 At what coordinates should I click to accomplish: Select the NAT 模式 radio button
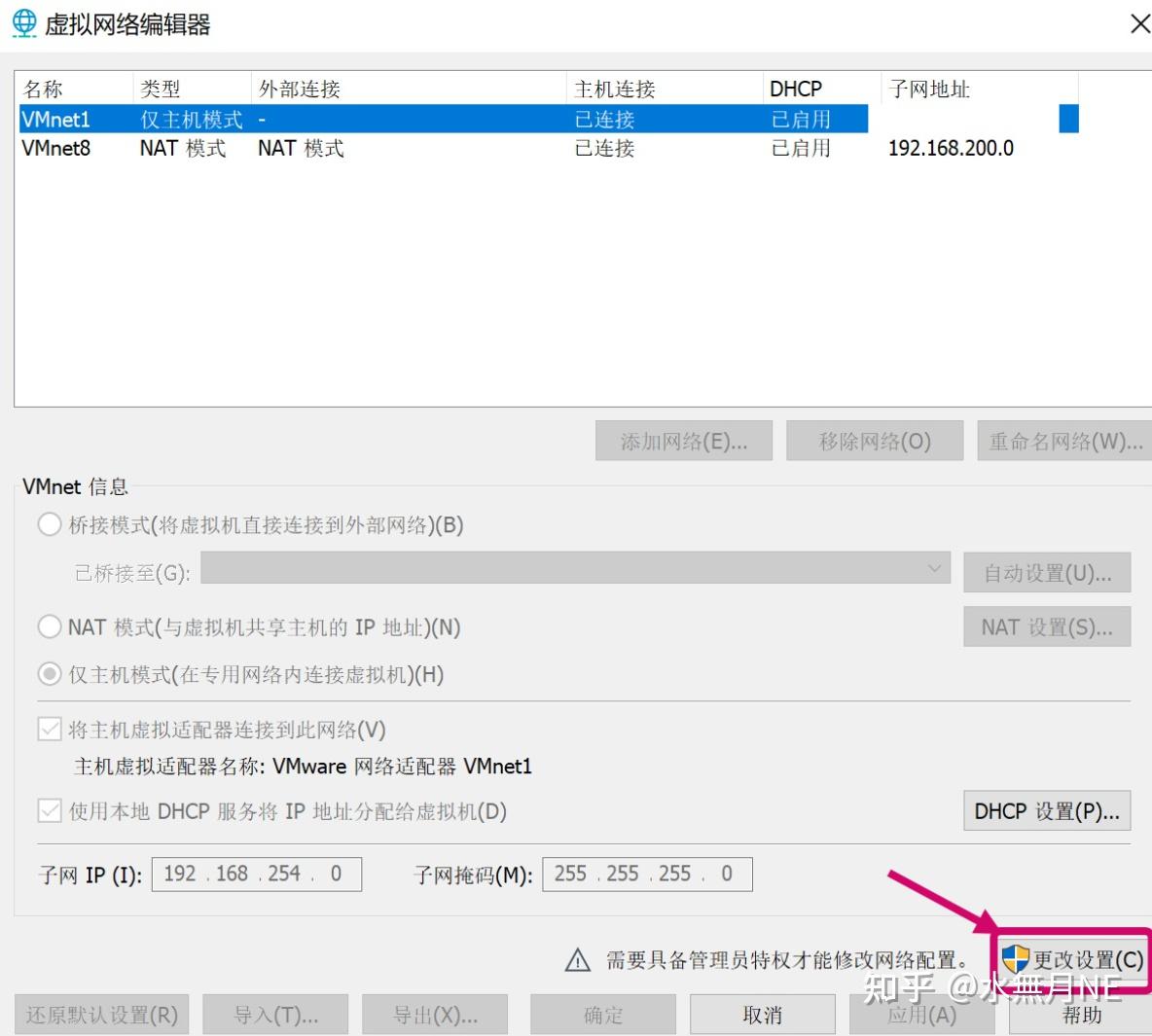50,626
